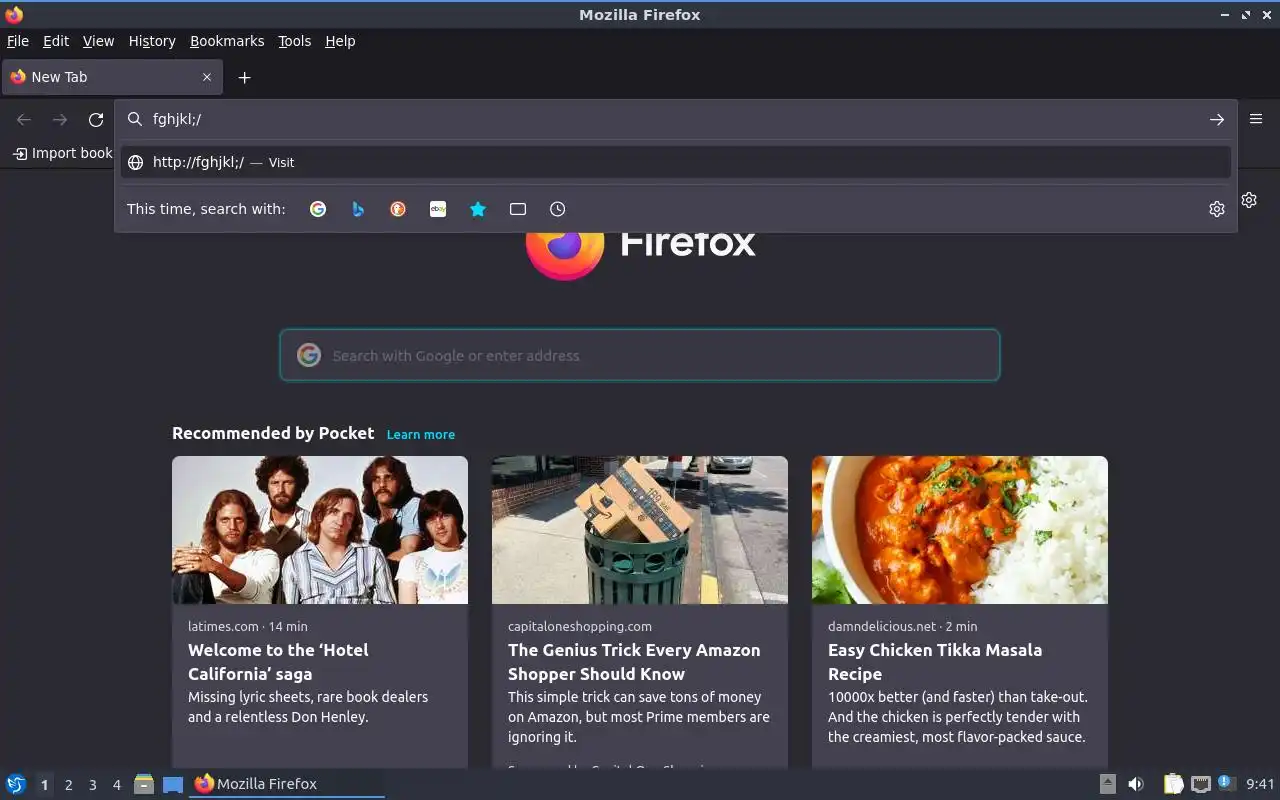Show desktop icon in taskbar
The height and width of the screenshot is (800, 1280).
click(173, 784)
